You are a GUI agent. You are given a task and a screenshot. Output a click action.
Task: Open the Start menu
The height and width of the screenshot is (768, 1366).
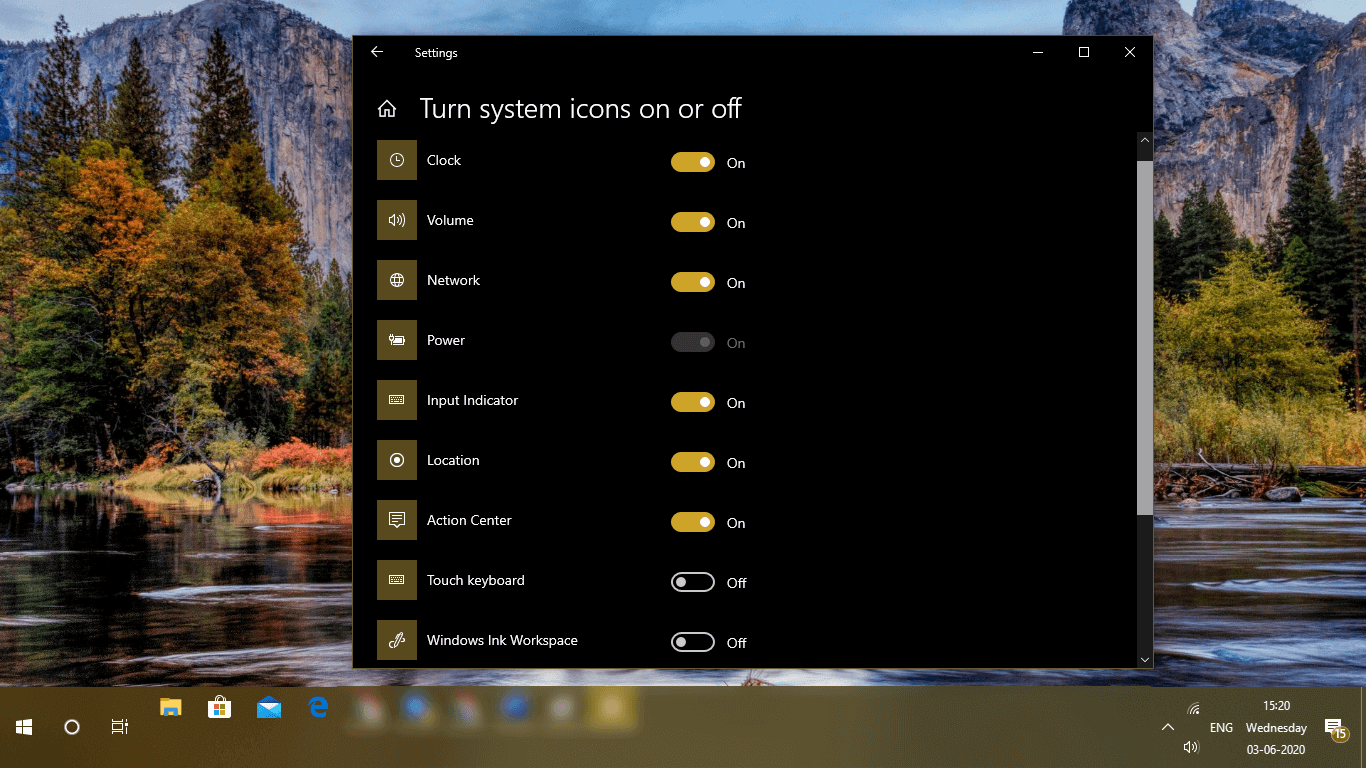pos(22,727)
